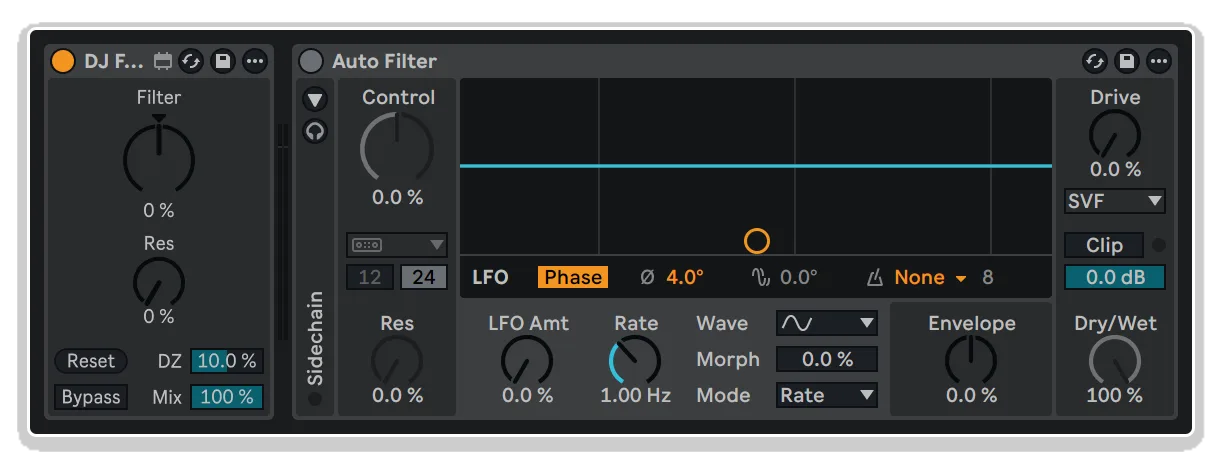The image size is (1222, 464).
Task: Click the phase 4.0° value
Action: coord(686,277)
